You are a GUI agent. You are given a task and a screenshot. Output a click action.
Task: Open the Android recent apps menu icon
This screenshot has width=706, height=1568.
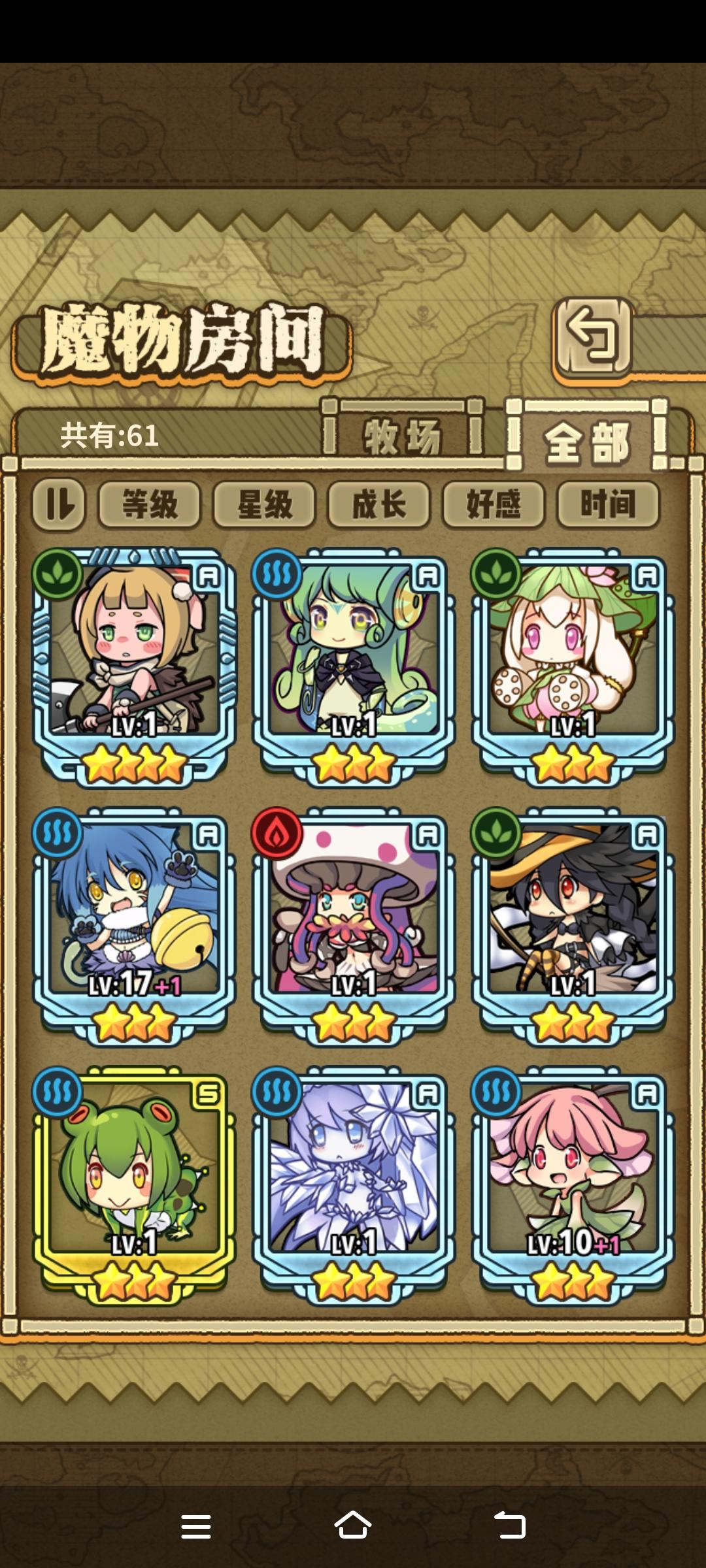click(196, 1526)
